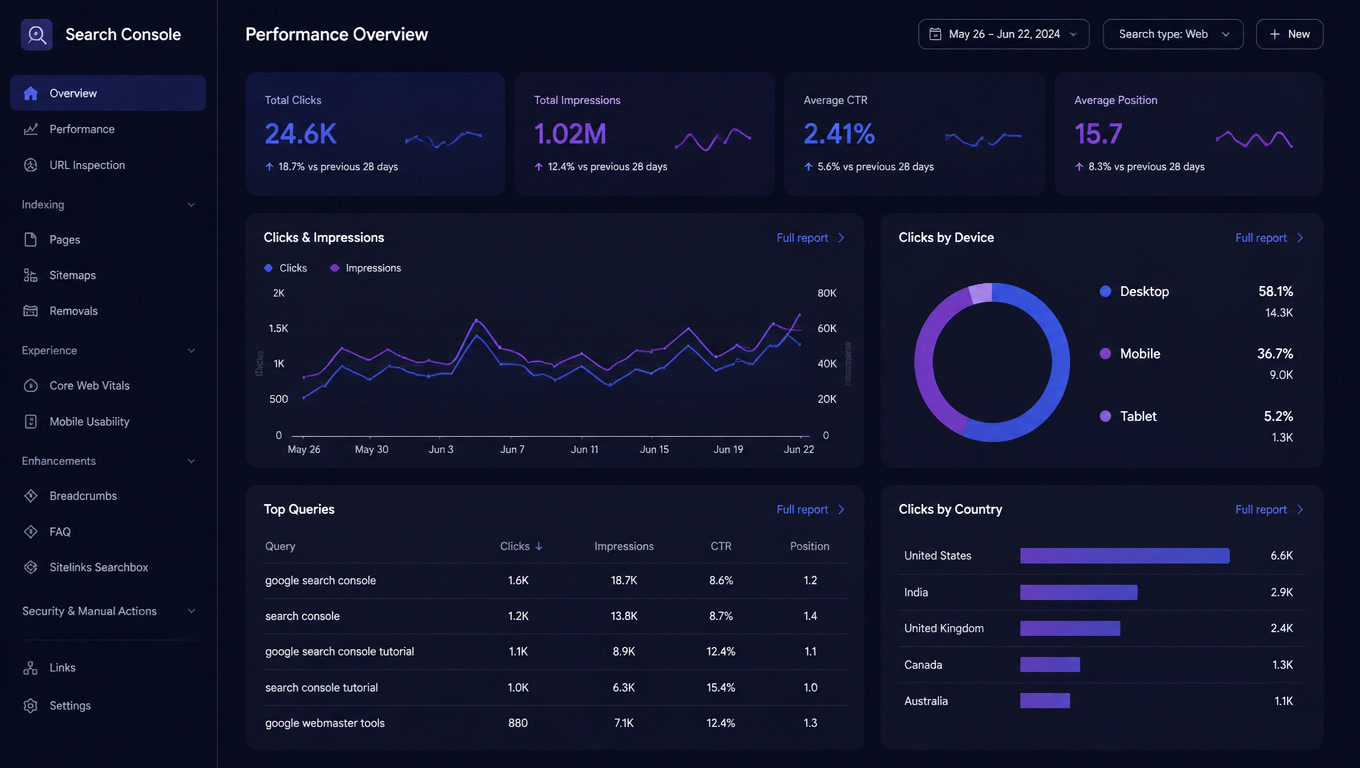The image size is (1360, 768).
Task: Click arrow beside Clicks by Country Full report
Action: click(1300, 510)
